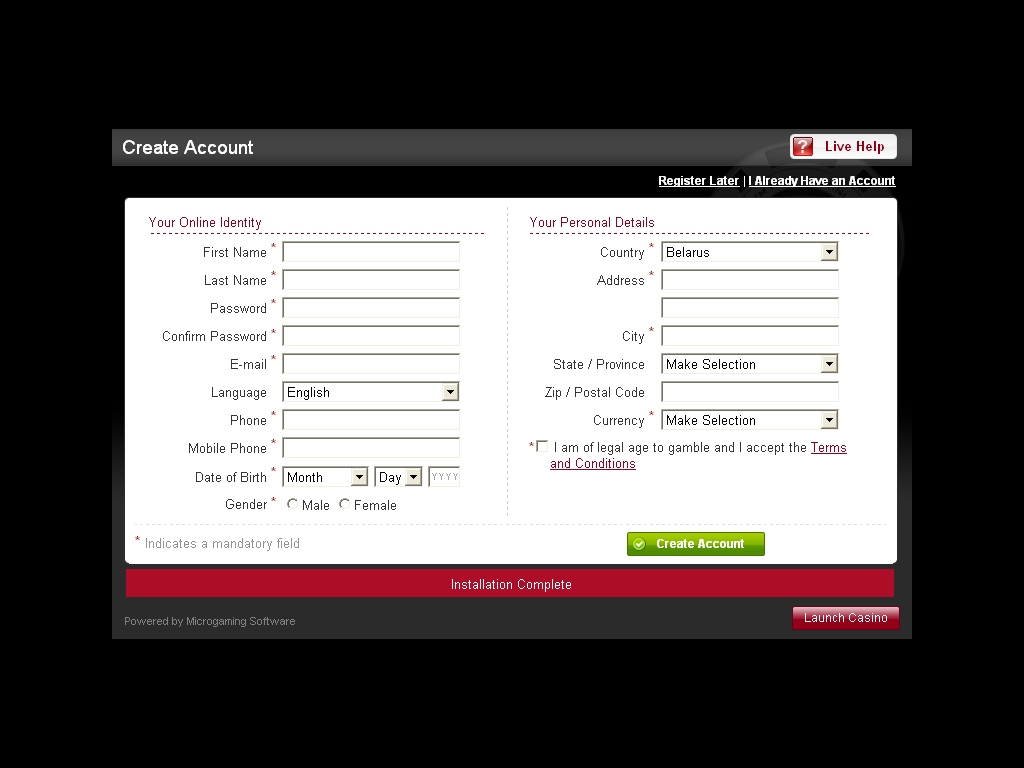Click the First Name input field
The image size is (1024, 768).
tap(371, 252)
